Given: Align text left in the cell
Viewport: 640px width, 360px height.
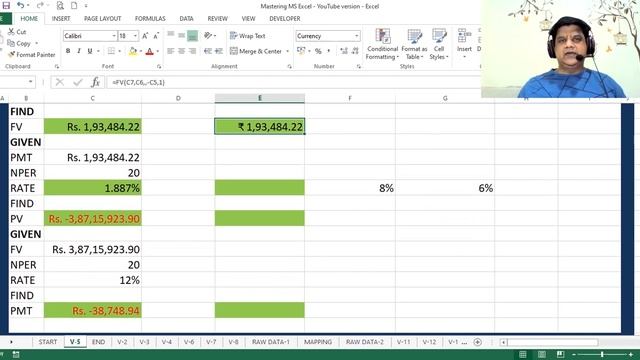Looking at the screenshot, I should tap(171, 51).
